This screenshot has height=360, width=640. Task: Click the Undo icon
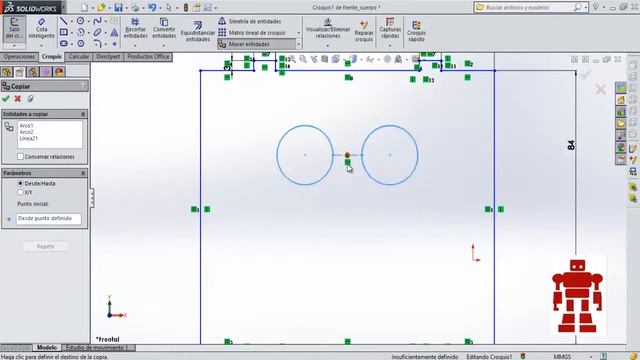[152, 7]
